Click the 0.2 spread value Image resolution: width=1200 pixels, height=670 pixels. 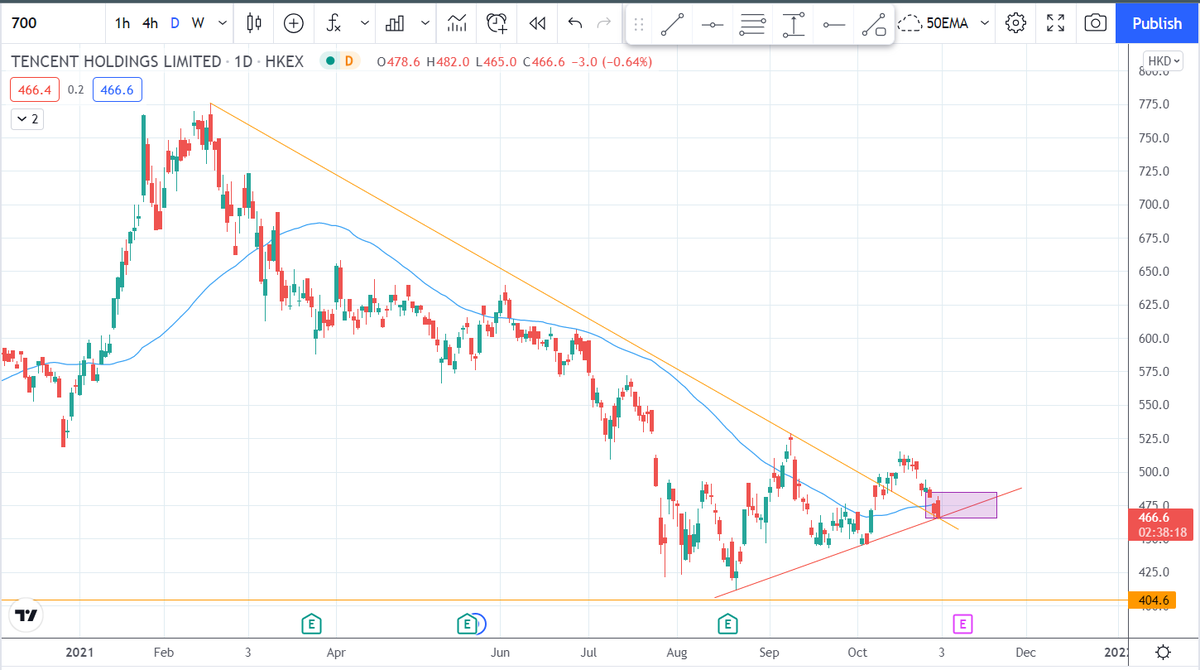click(76, 90)
